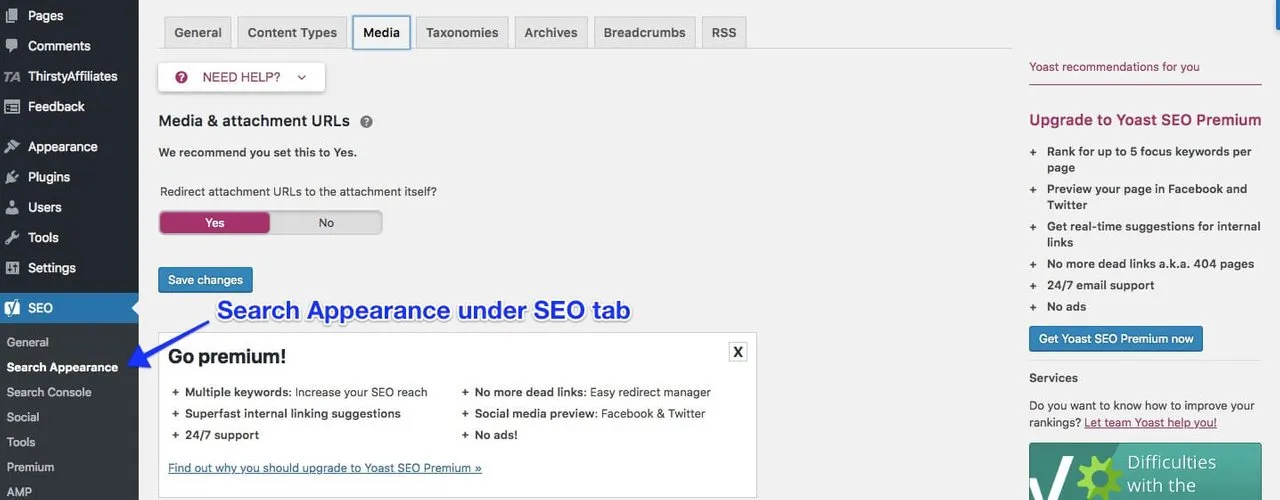Click the Pages menu icon
This screenshot has height=500, width=1280.
coord(12,15)
